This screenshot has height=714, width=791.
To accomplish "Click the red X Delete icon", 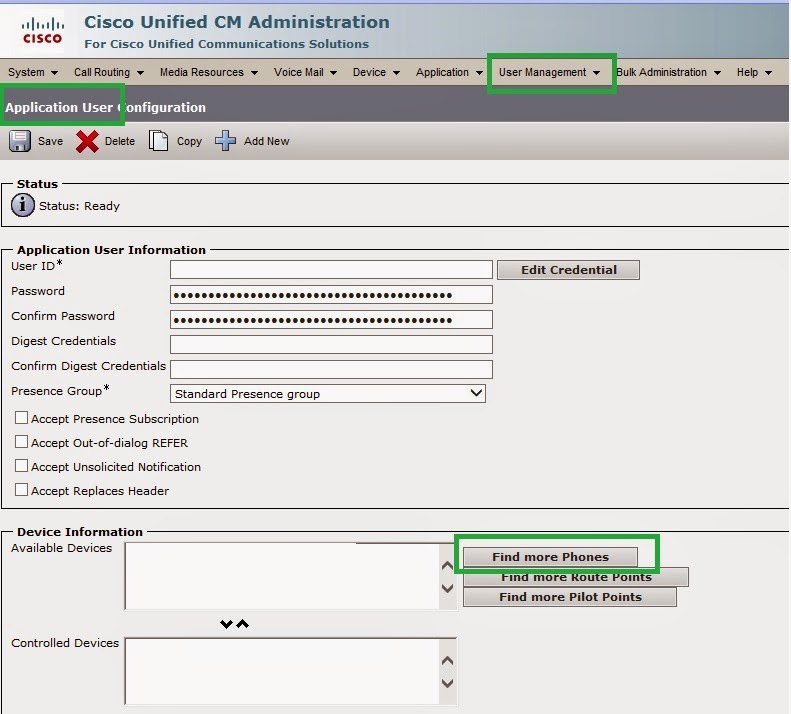I will (x=87, y=141).
